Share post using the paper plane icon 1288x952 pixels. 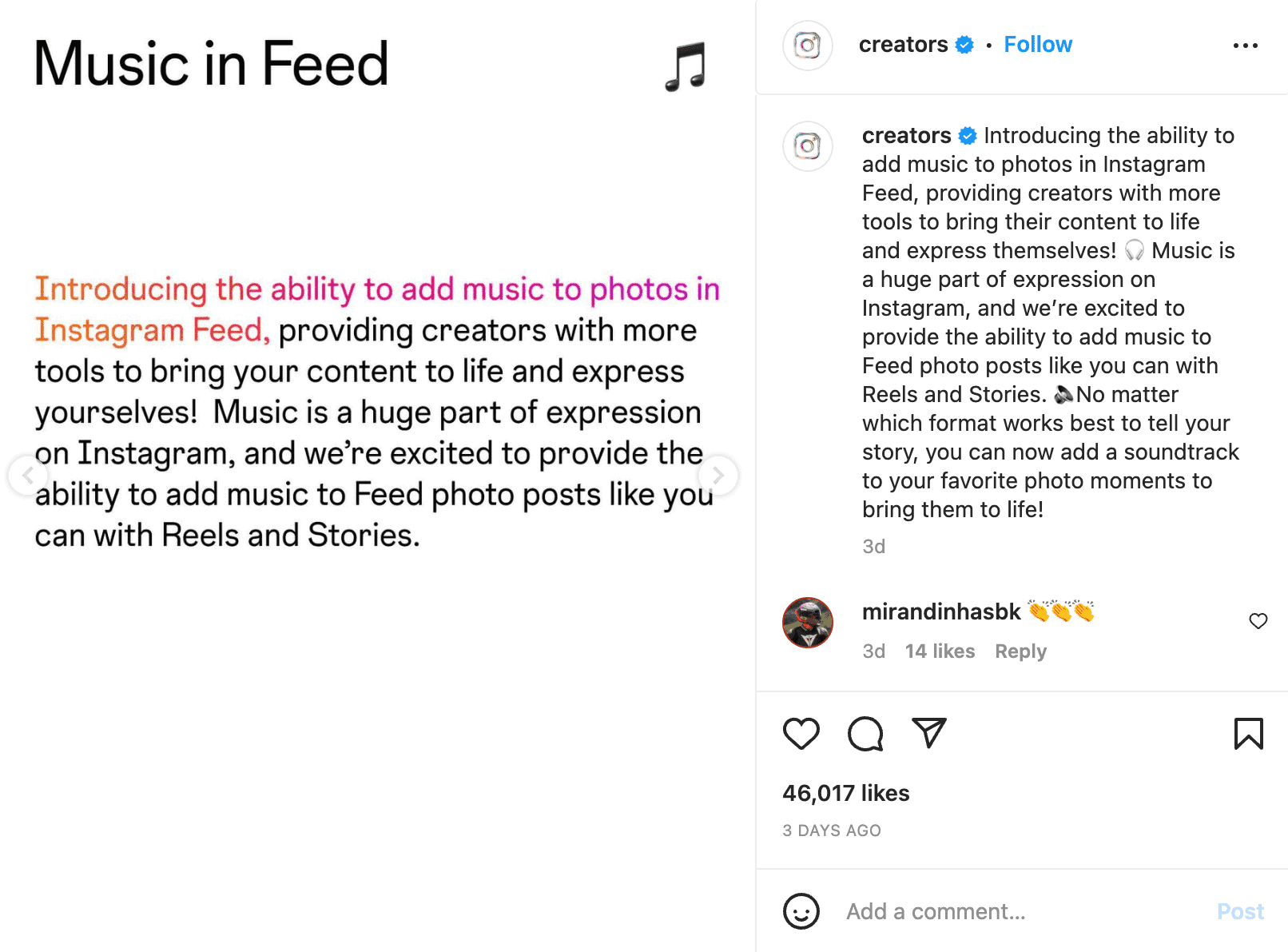(x=929, y=733)
